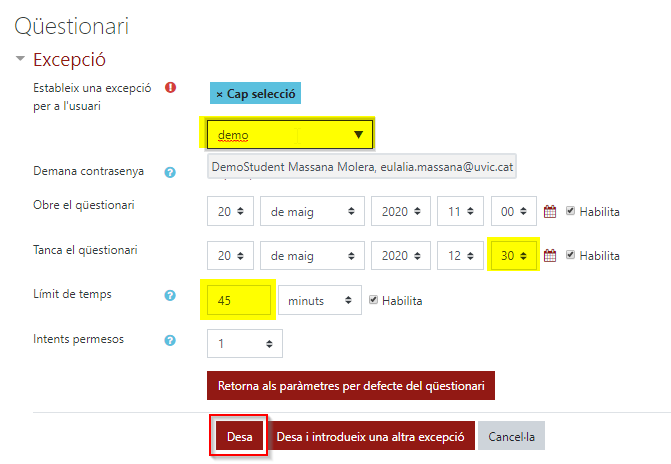Click help icon beside Intents permesos
The height and width of the screenshot is (464, 671).
pyautogui.click(x=170, y=340)
